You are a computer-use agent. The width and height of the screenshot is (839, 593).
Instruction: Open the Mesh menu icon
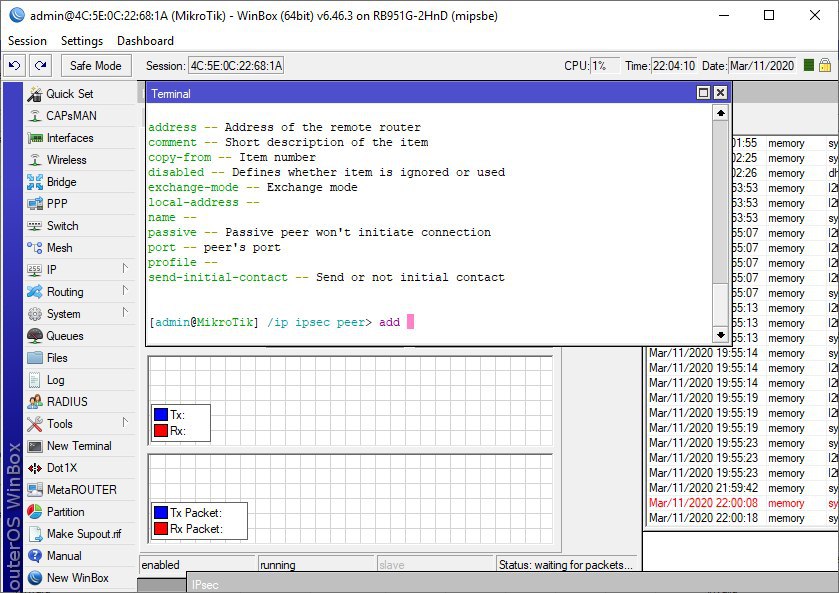(35, 248)
